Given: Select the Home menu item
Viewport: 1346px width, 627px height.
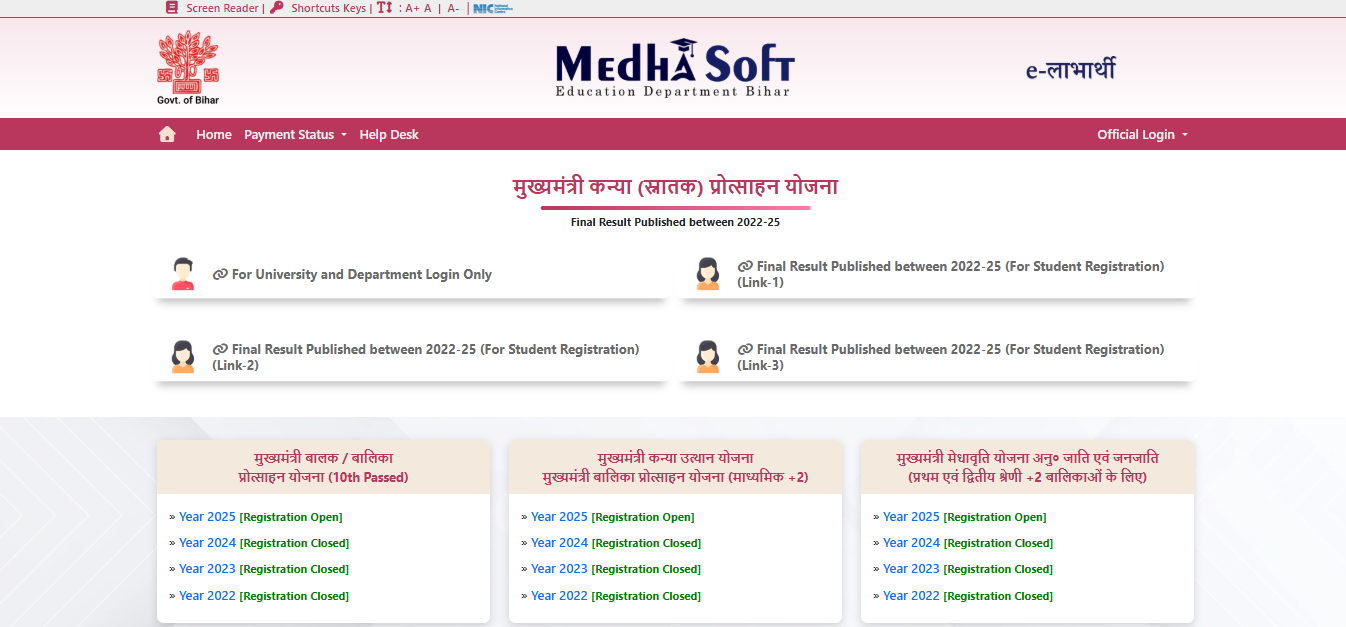Looking at the screenshot, I should pyautogui.click(x=213, y=133).
